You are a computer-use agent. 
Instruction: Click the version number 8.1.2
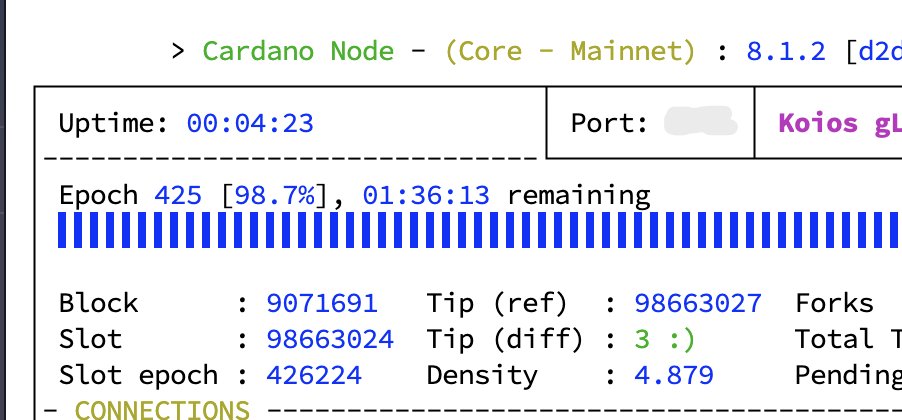tap(786, 51)
